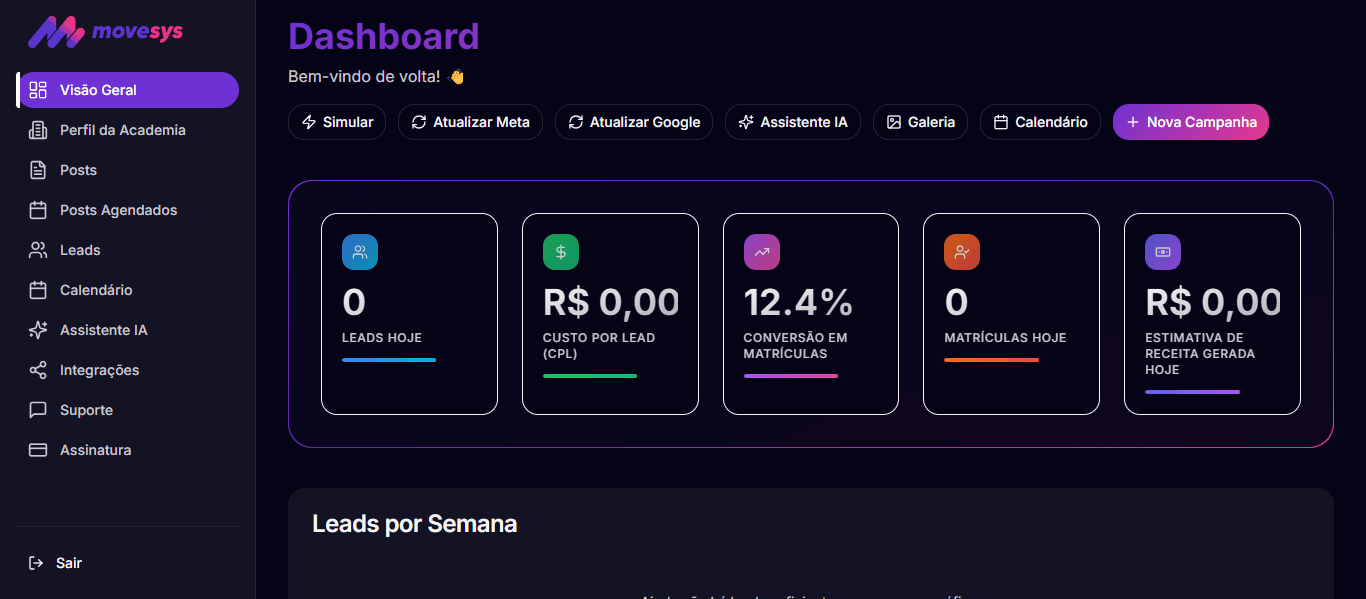Image resolution: width=1366 pixels, height=599 pixels.
Task: Select Integrações in the sidebar
Action: point(99,370)
